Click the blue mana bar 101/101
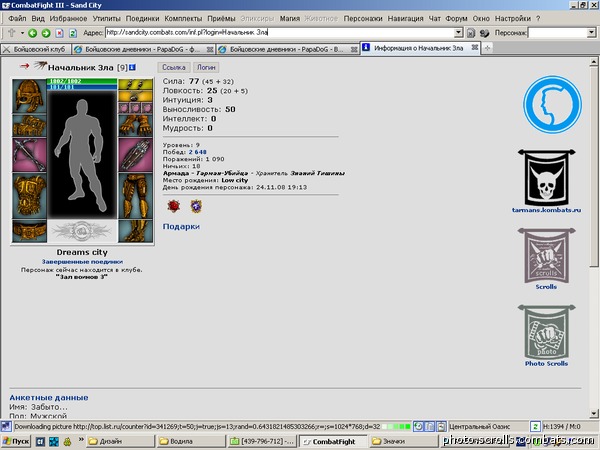The height and width of the screenshot is (450, 600). pos(82,87)
